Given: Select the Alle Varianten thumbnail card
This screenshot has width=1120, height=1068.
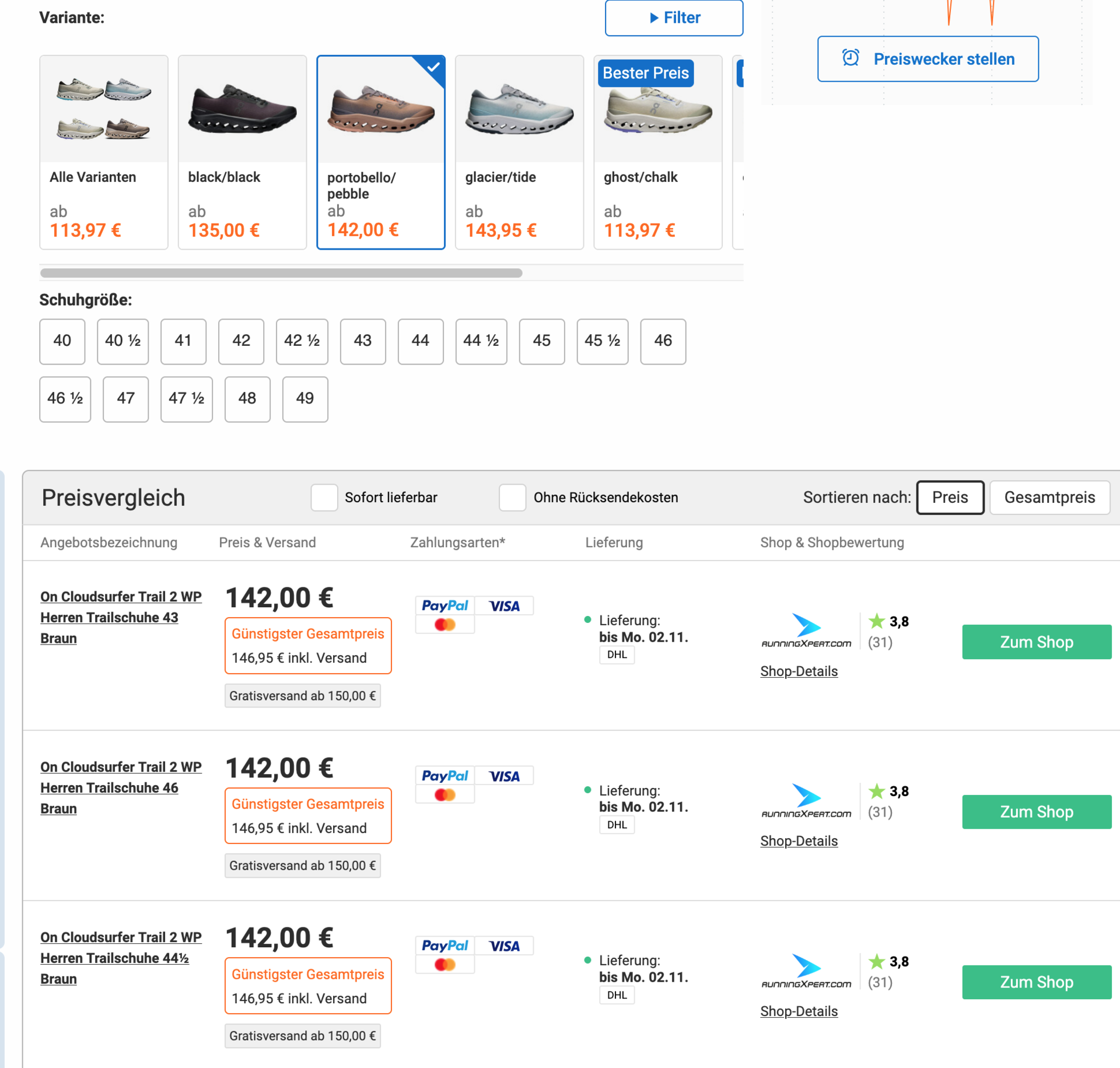Looking at the screenshot, I should tap(104, 152).
